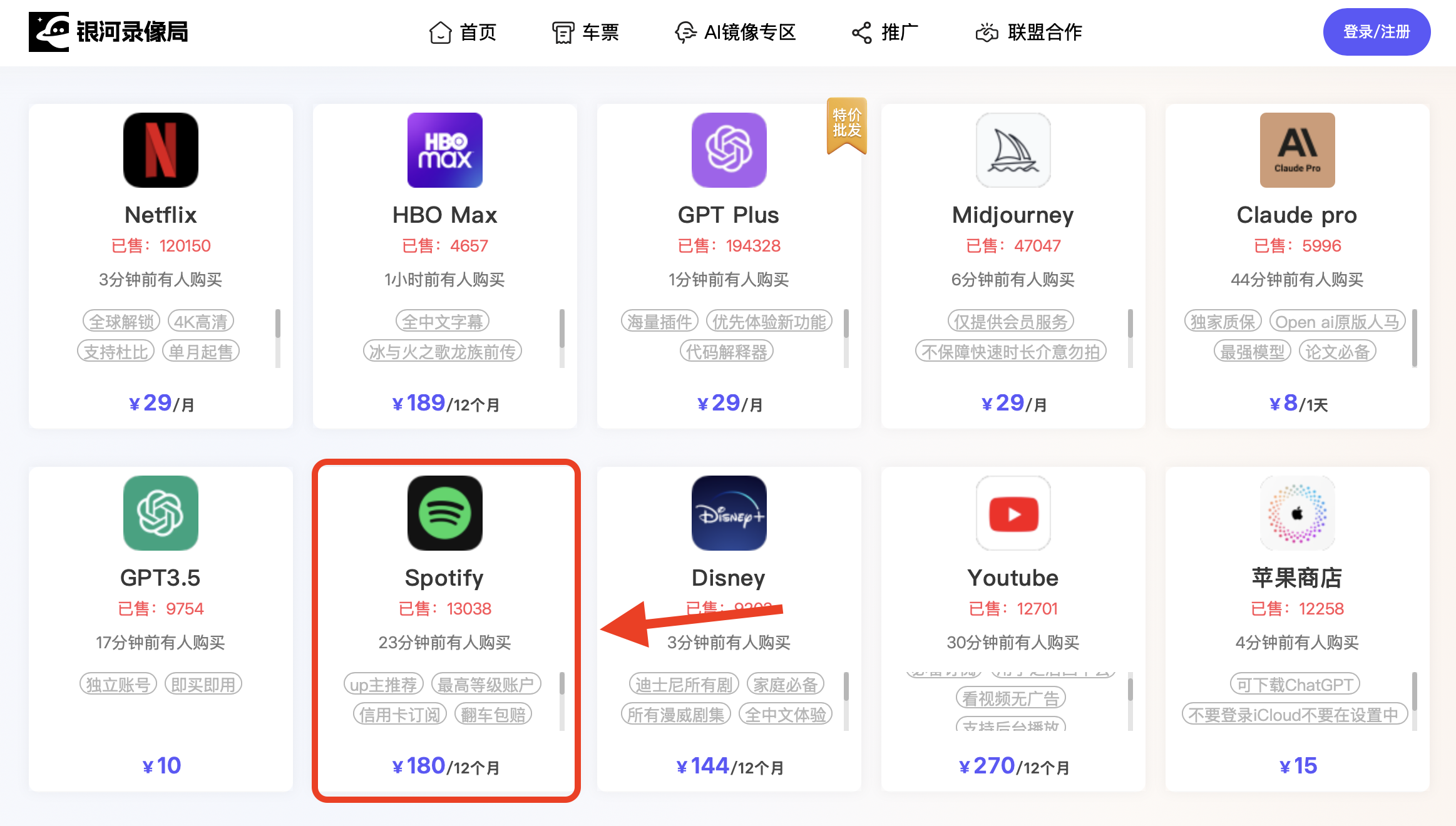The image size is (1456, 826).
Task: Click the Midjourney title
Action: (1013, 216)
